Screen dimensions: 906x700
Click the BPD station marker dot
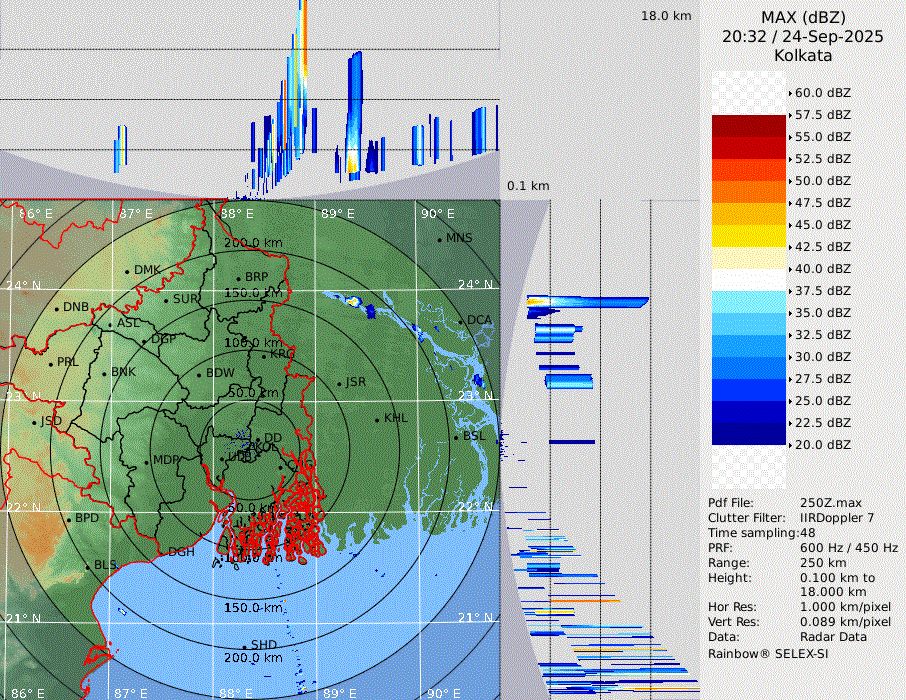click(68, 520)
